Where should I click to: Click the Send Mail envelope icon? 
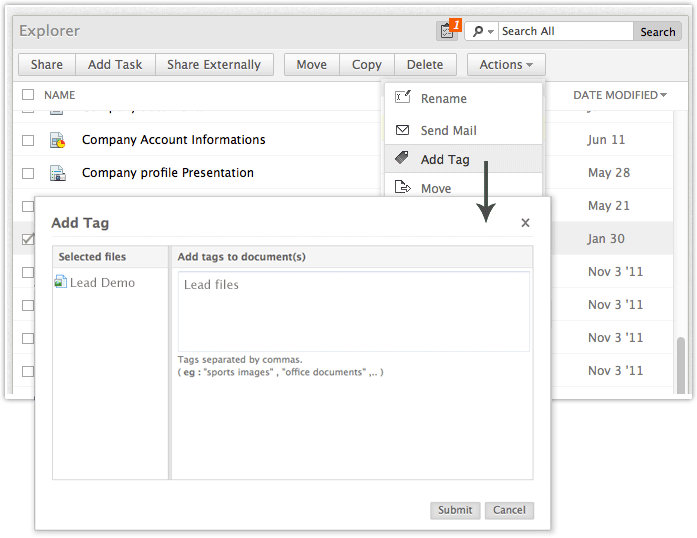click(403, 130)
